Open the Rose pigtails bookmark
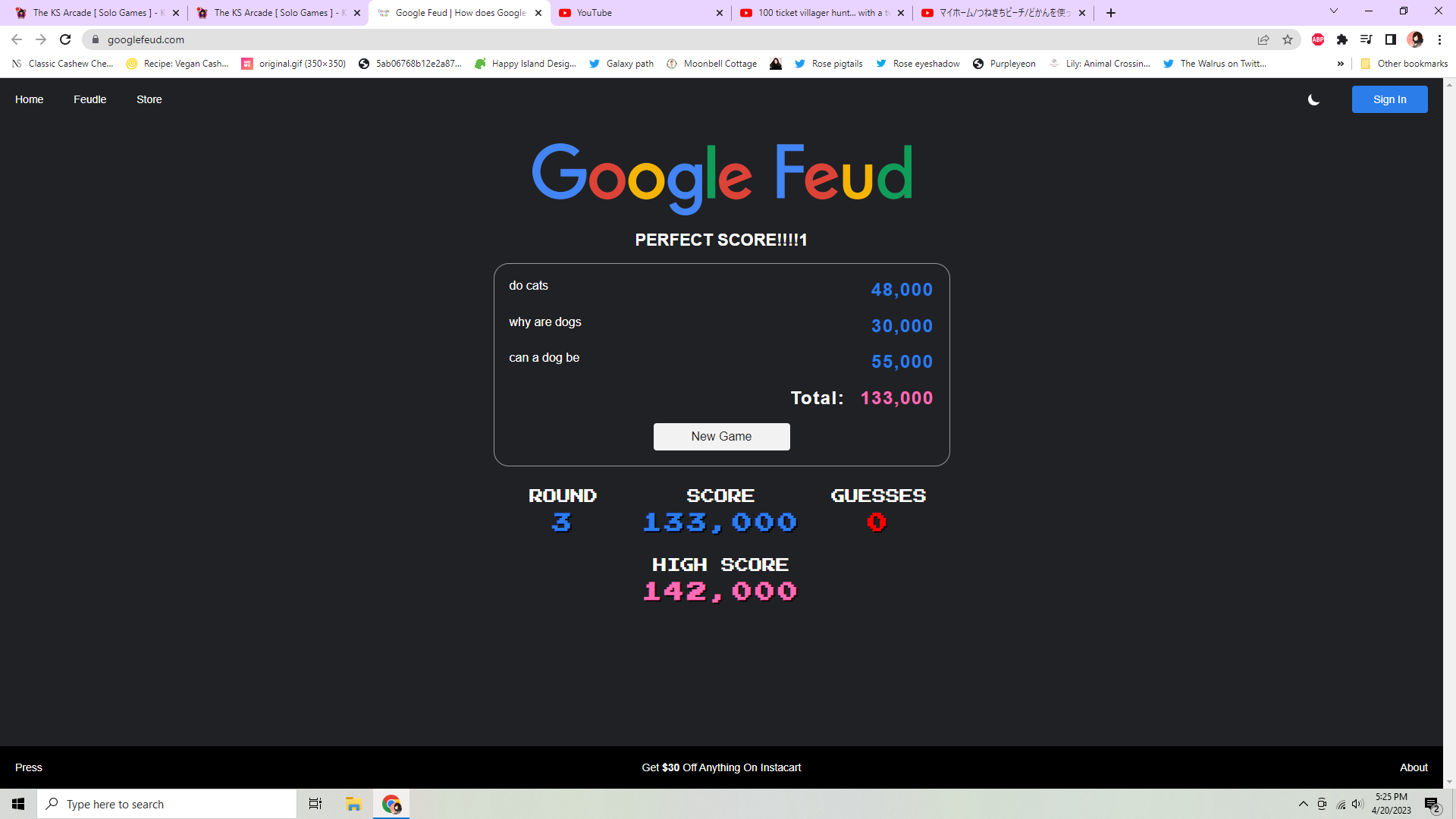This screenshot has width=1456, height=819. click(x=829, y=64)
